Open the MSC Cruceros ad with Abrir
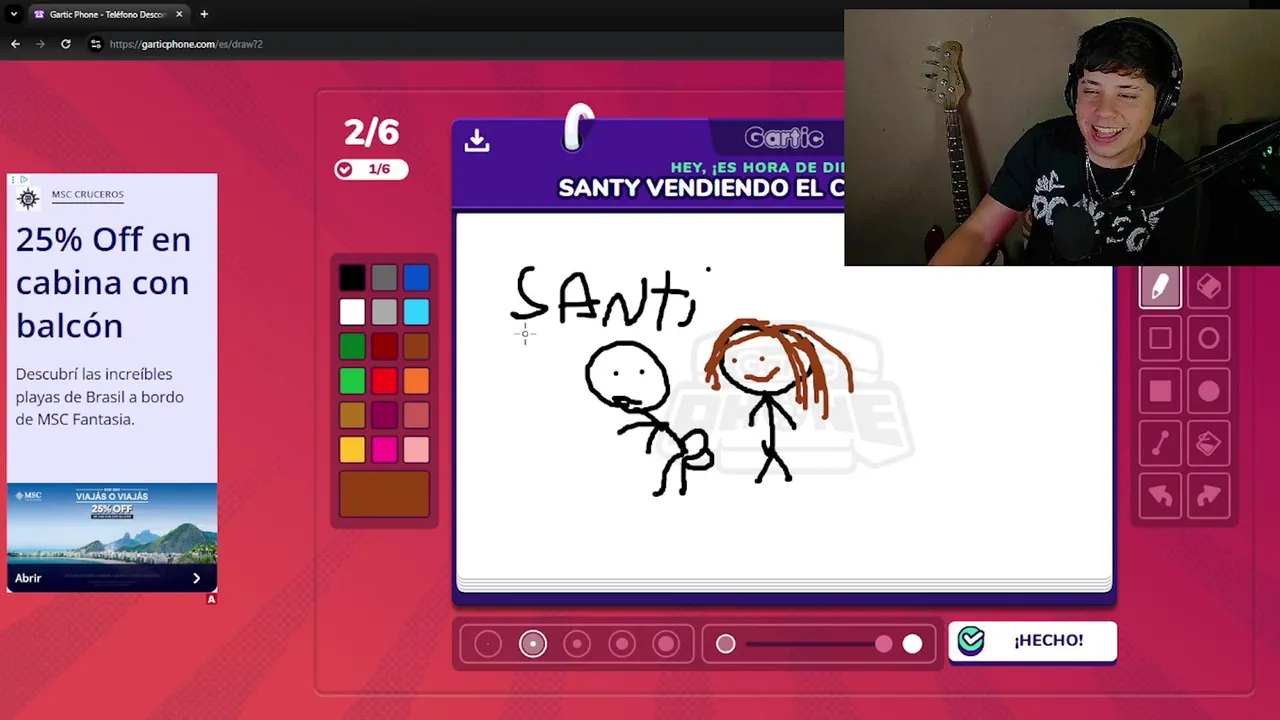Viewport: 1280px width, 720px height. click(28, 578)
